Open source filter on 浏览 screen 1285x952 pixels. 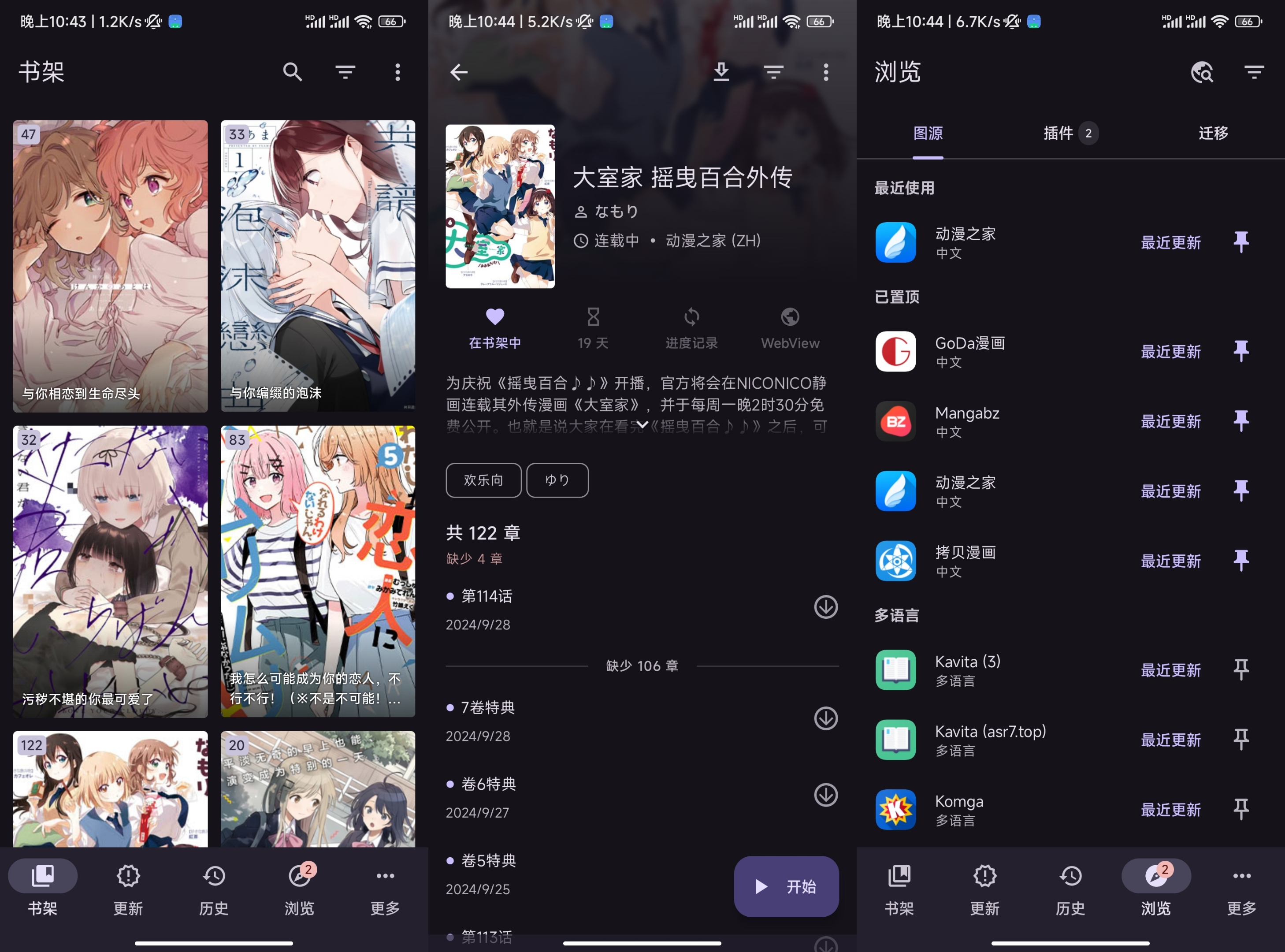(1254, 72)
